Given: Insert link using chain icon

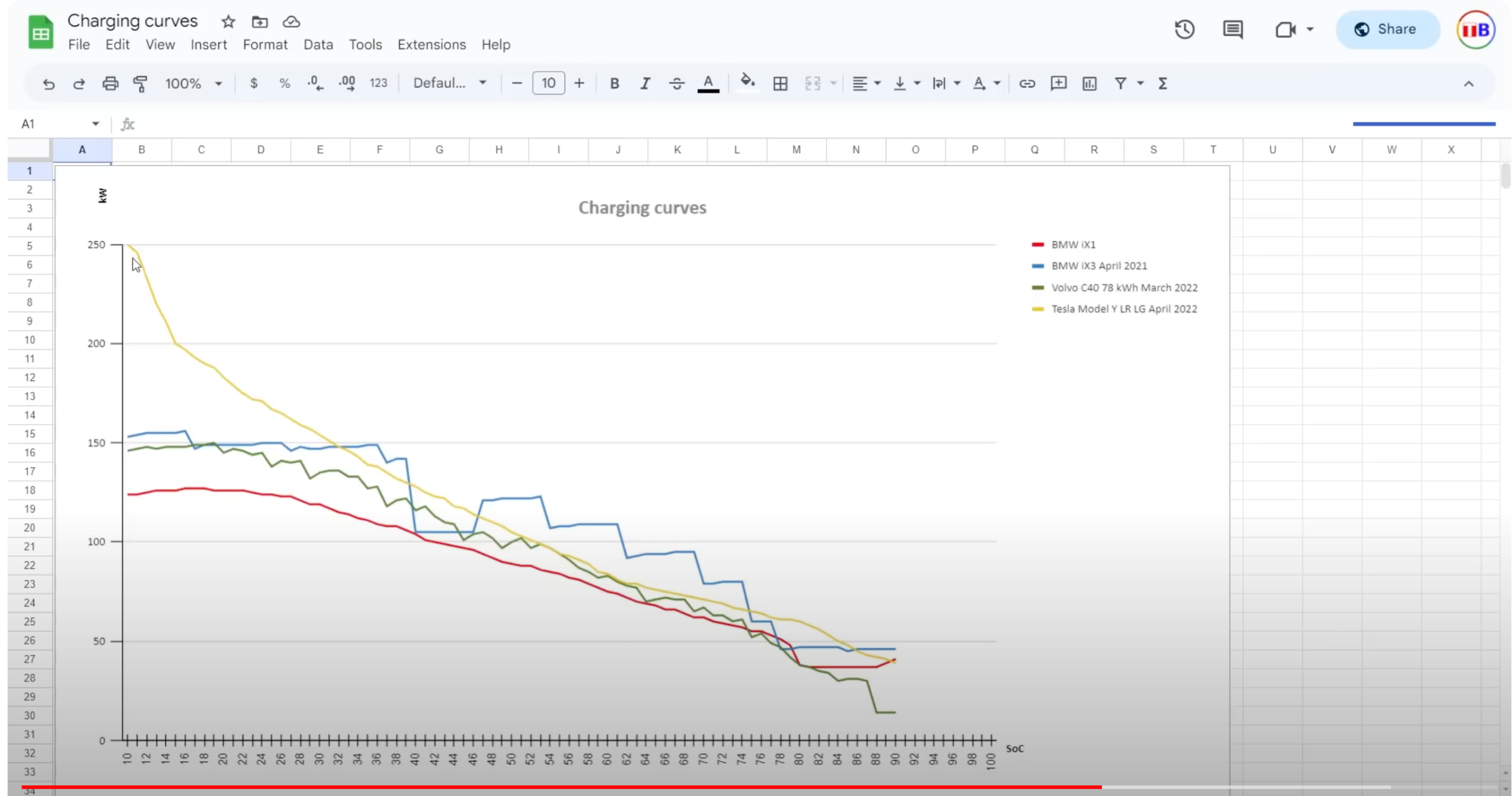Looking at the screenshot, I should point(1027,83).
